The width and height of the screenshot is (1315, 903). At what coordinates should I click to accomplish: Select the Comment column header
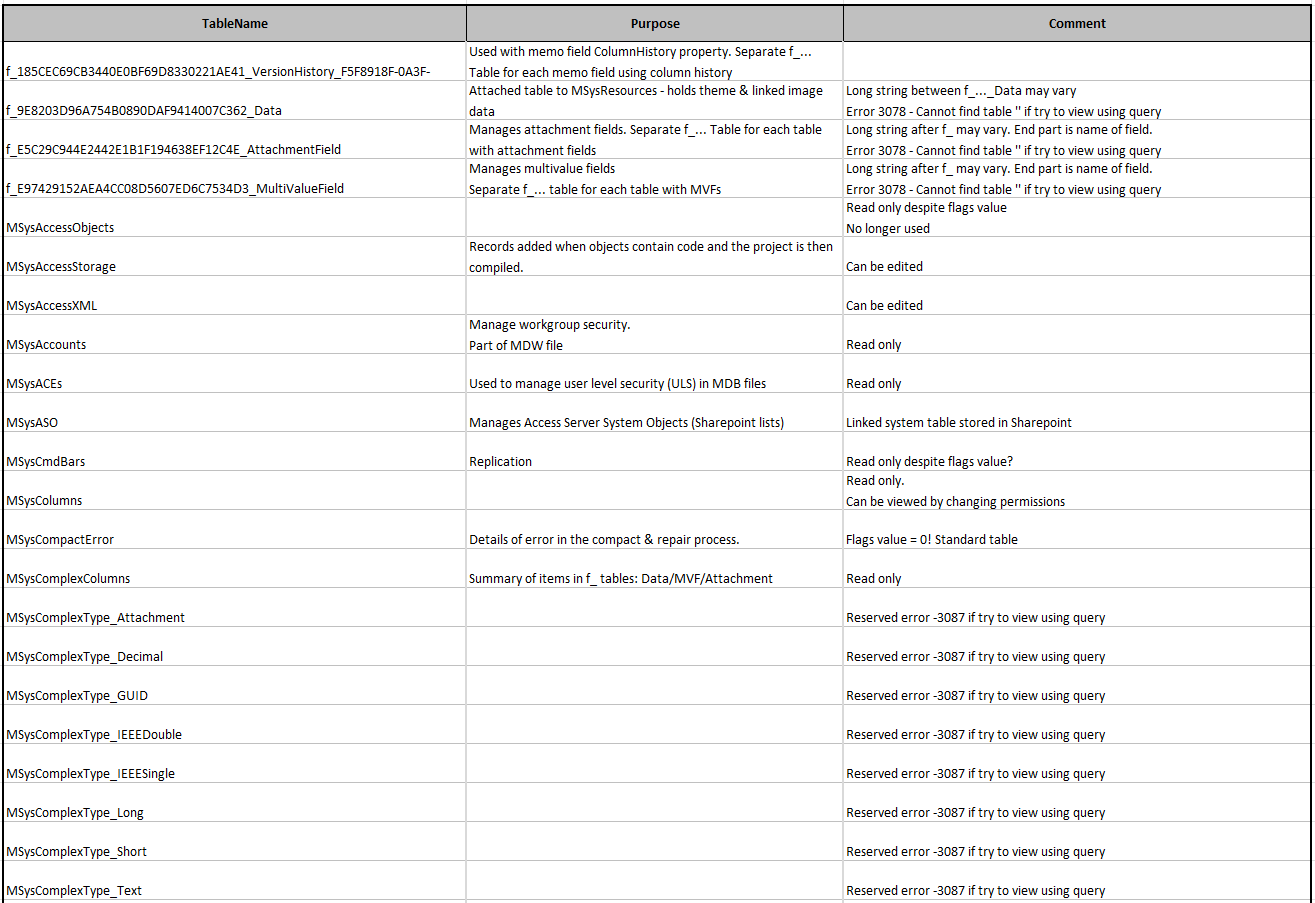pyautogui.click(x=1077, y=23)
